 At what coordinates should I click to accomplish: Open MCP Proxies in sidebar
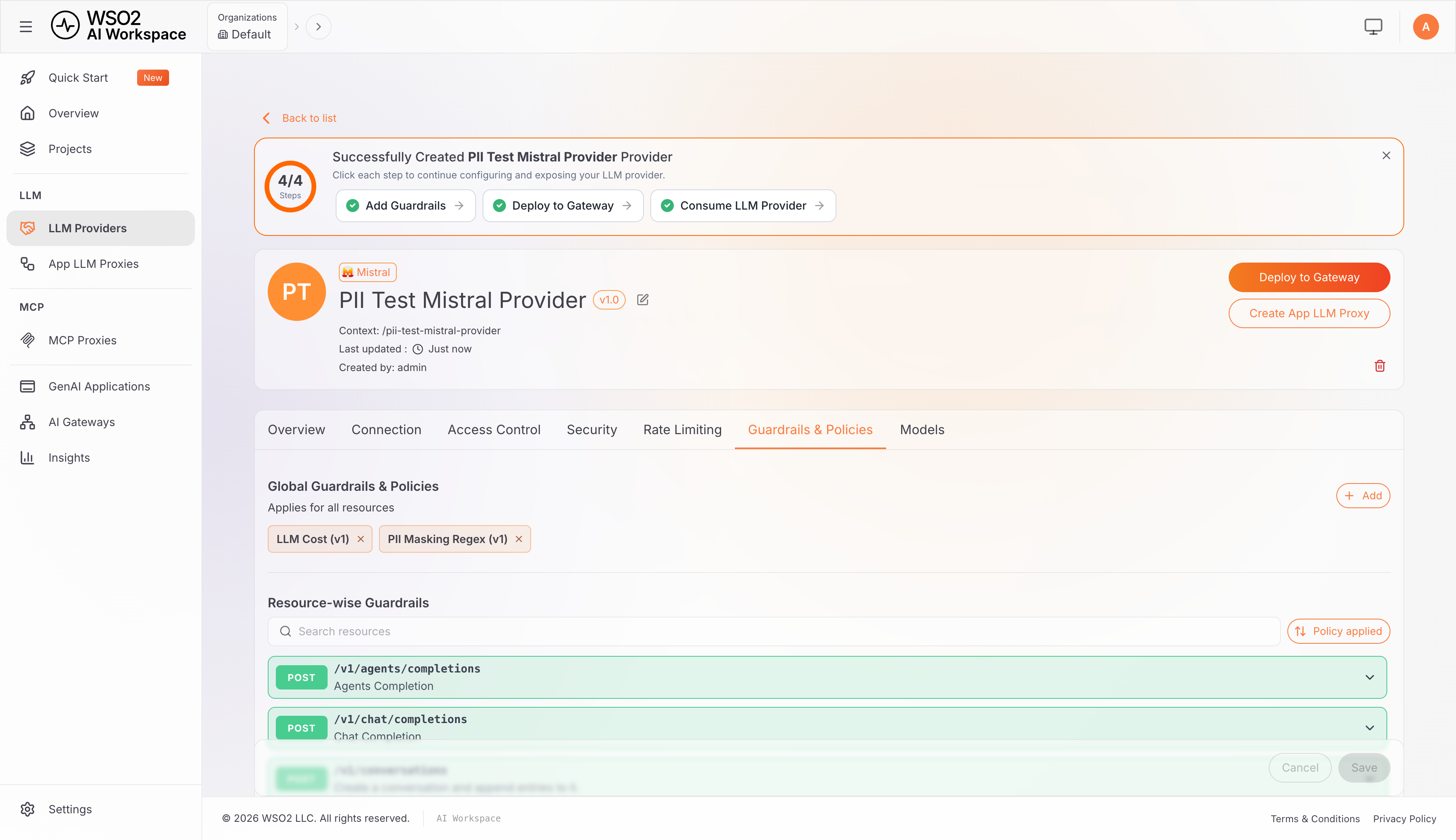101,340
